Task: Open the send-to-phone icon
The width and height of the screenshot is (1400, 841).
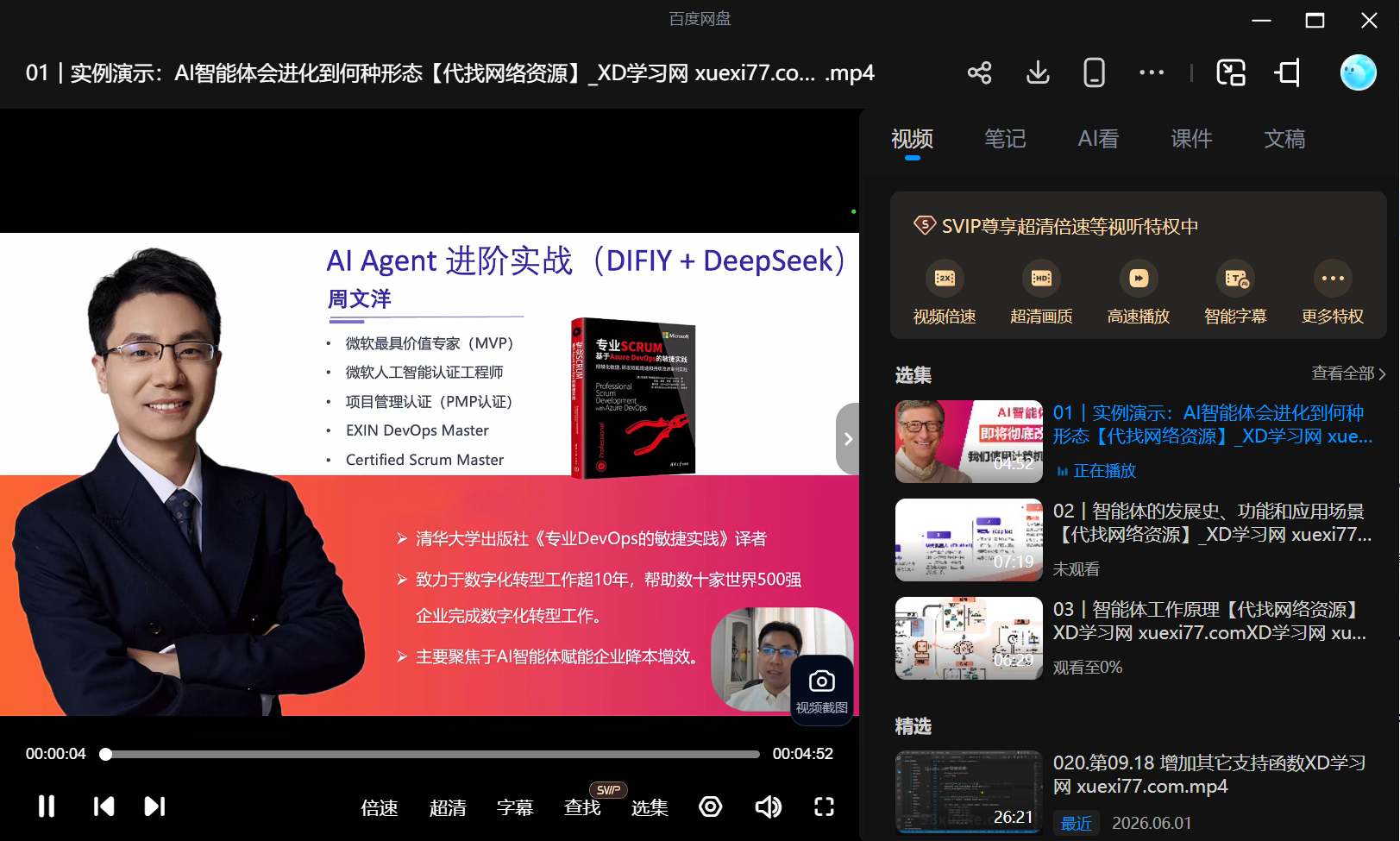Action: 1094,72
